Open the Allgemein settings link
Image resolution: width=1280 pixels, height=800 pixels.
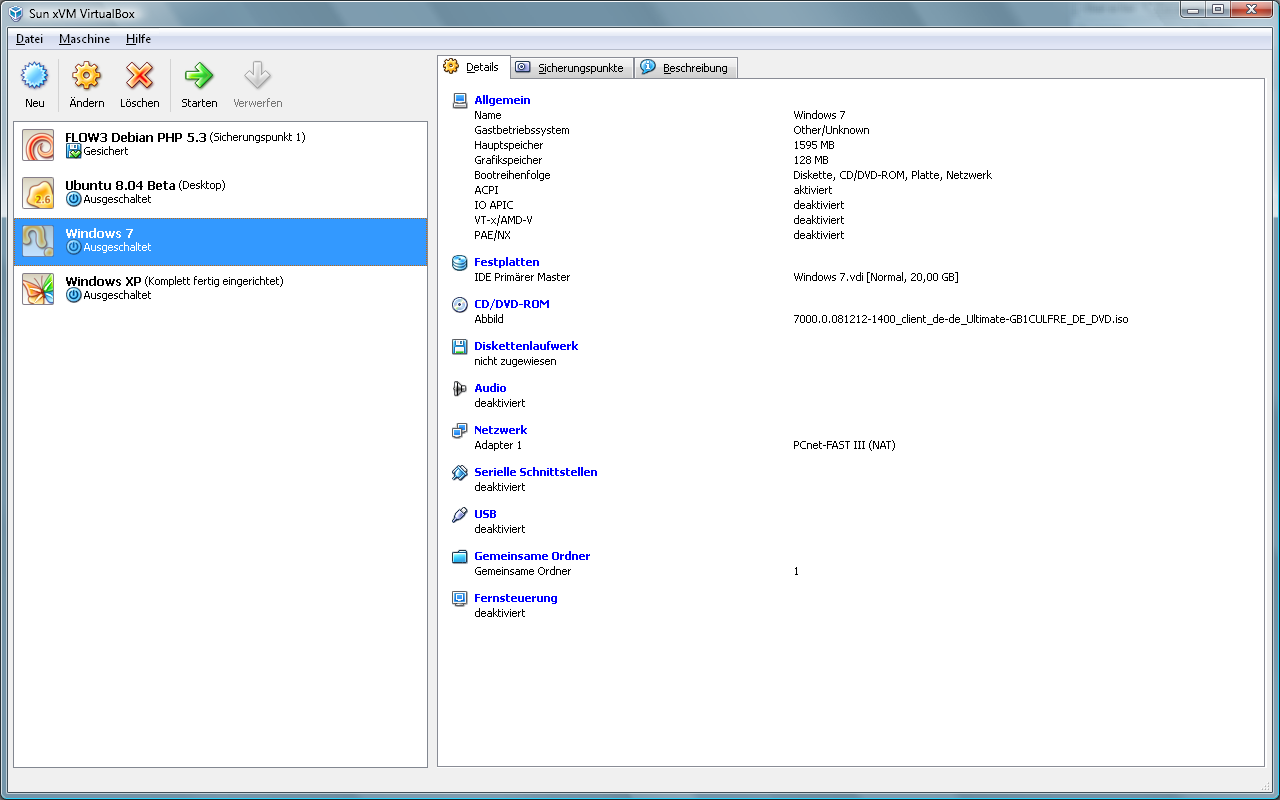(502, 100)
